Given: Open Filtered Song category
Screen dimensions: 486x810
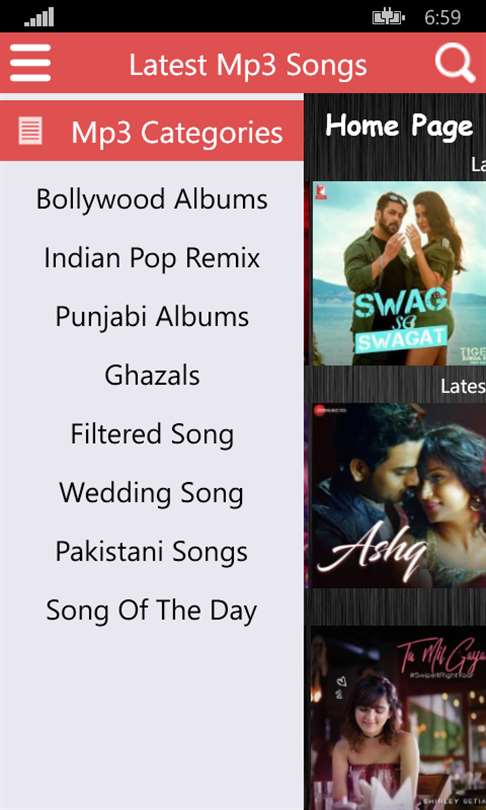Looking at the screenshot, I should (152, 434).
